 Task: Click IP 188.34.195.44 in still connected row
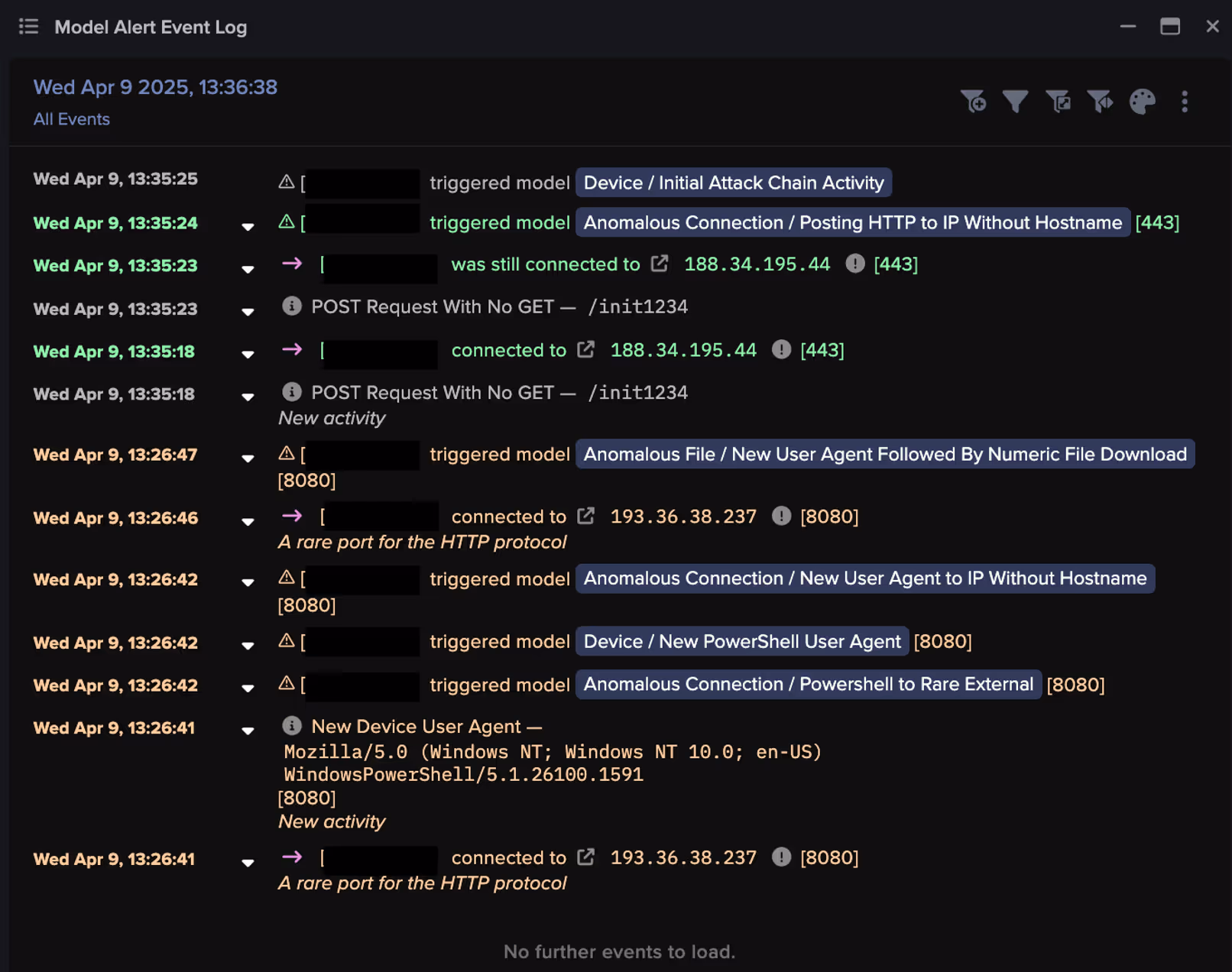tap(757, 264)
